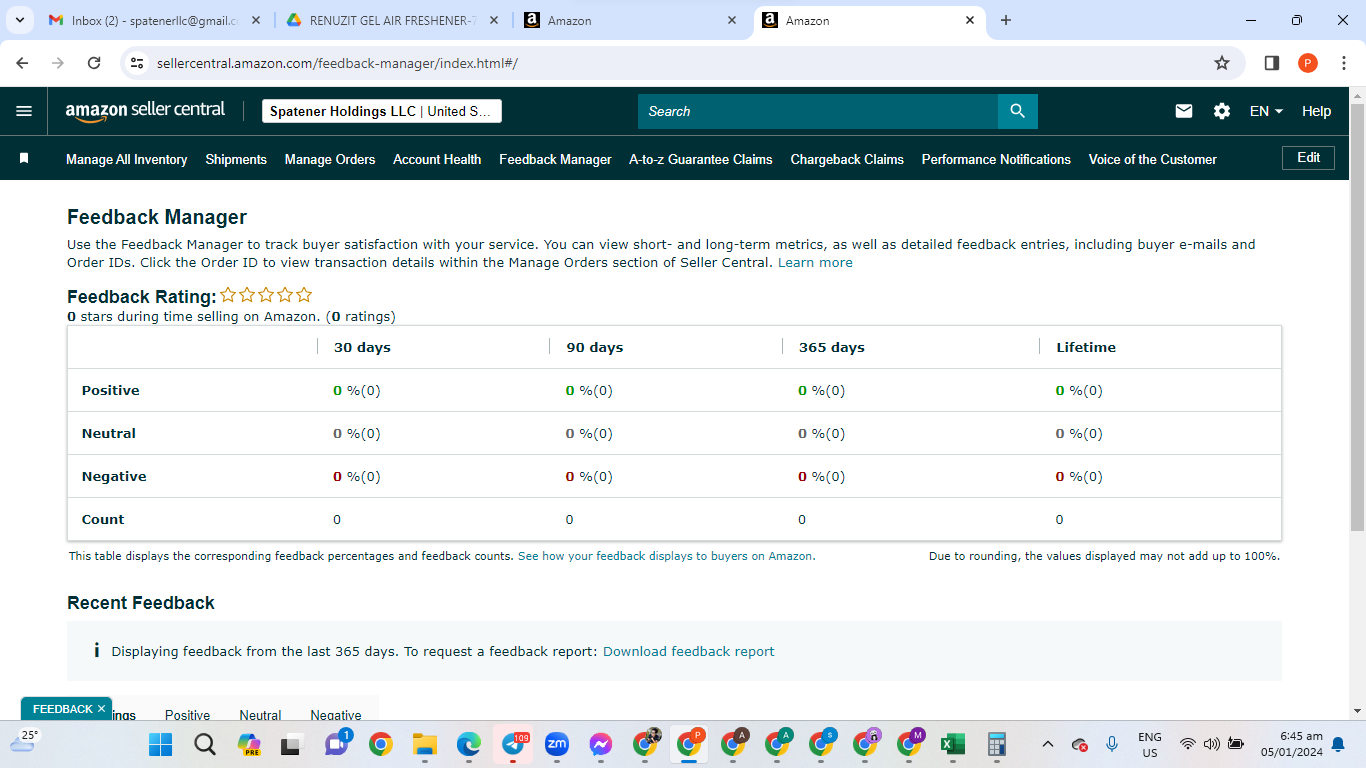The image size is (1366, 768).
Task: Open the Chrome three-dot menu
Action: pyautogui.click(x=1344, y=63)
